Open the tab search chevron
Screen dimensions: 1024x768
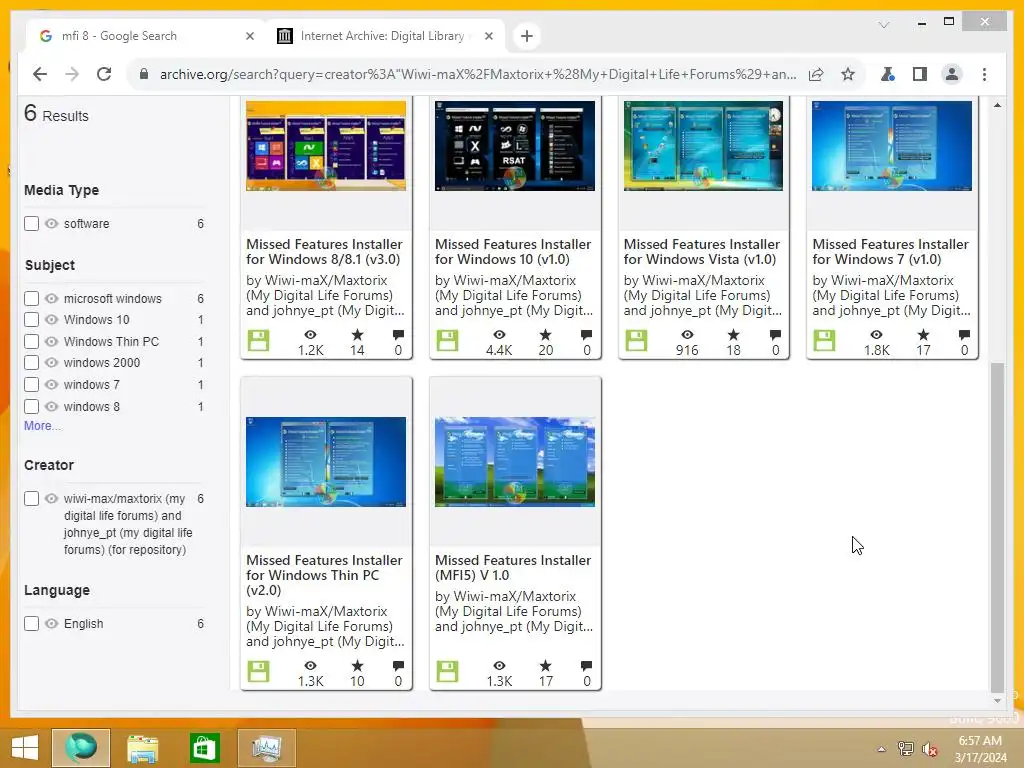884,25
